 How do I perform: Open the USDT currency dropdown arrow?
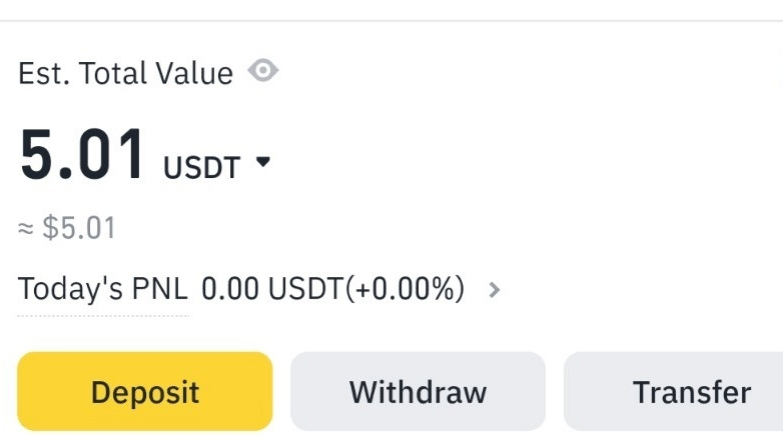[x=263, y=161]
